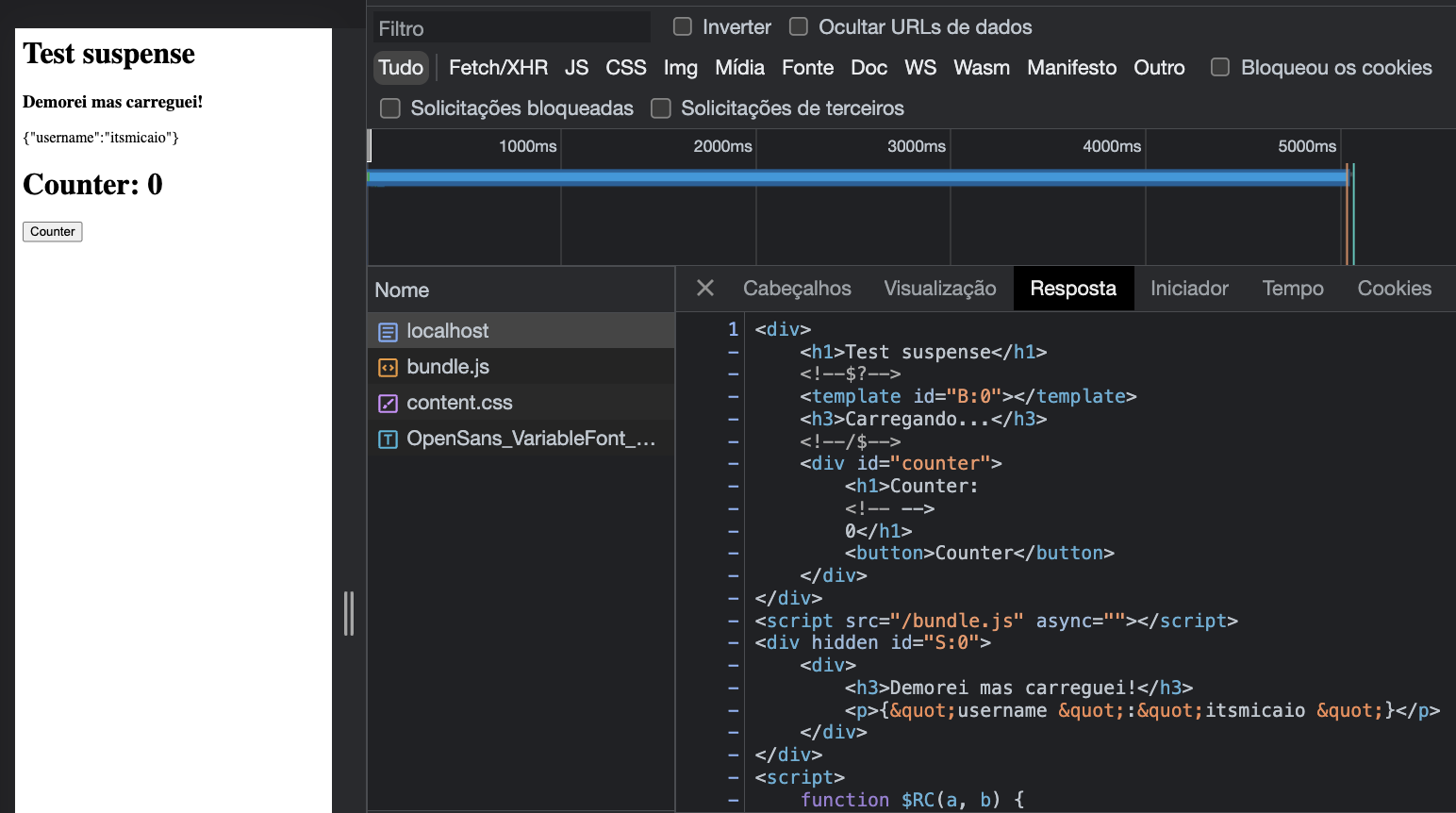Select the localhost request row
Screen dimensions: 1456x813
click(521, 331)
